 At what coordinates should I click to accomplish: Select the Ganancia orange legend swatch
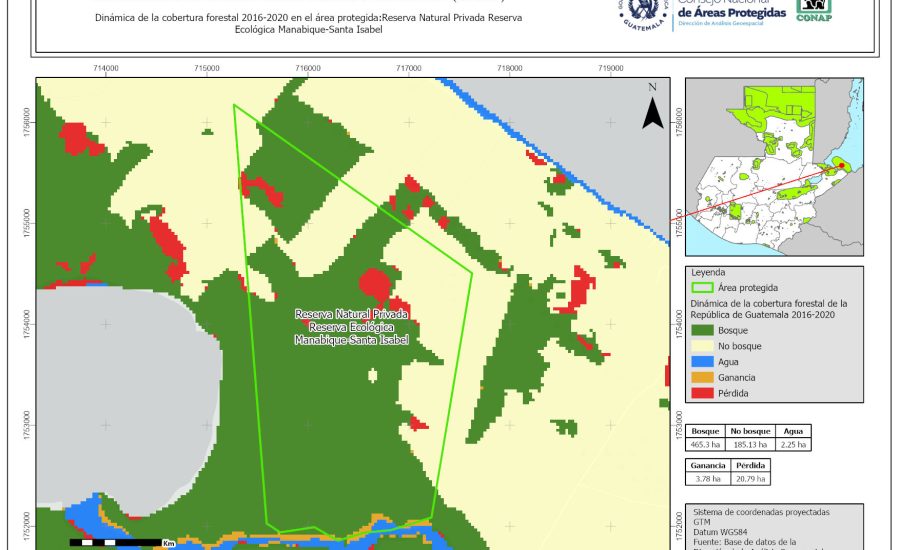pos(702,377)
